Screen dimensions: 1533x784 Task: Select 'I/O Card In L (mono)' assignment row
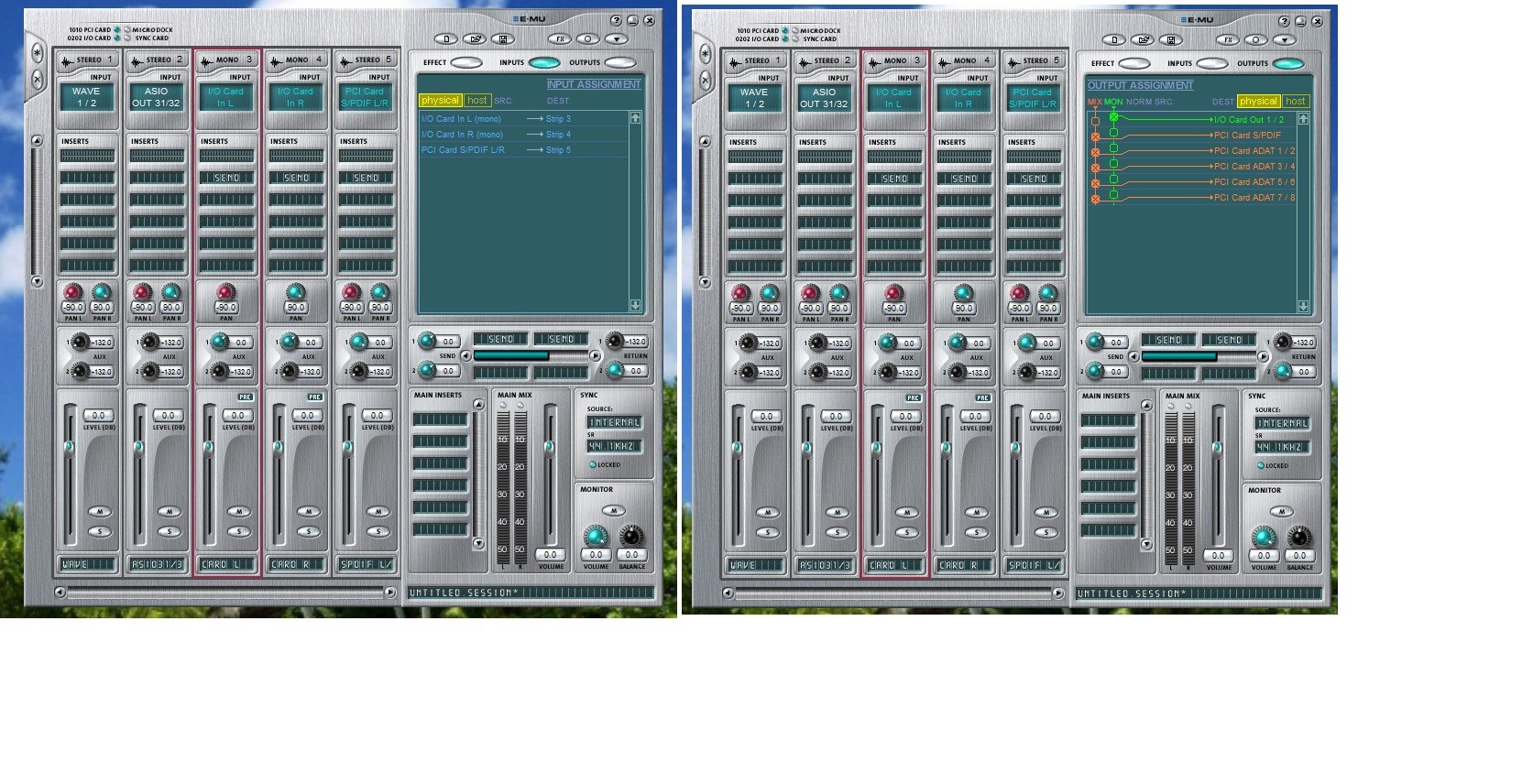(522, 119)
